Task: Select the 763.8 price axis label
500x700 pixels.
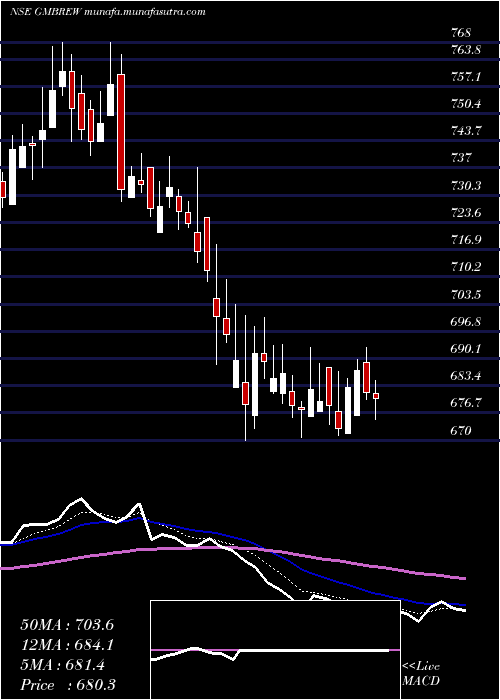Action: 466,50
